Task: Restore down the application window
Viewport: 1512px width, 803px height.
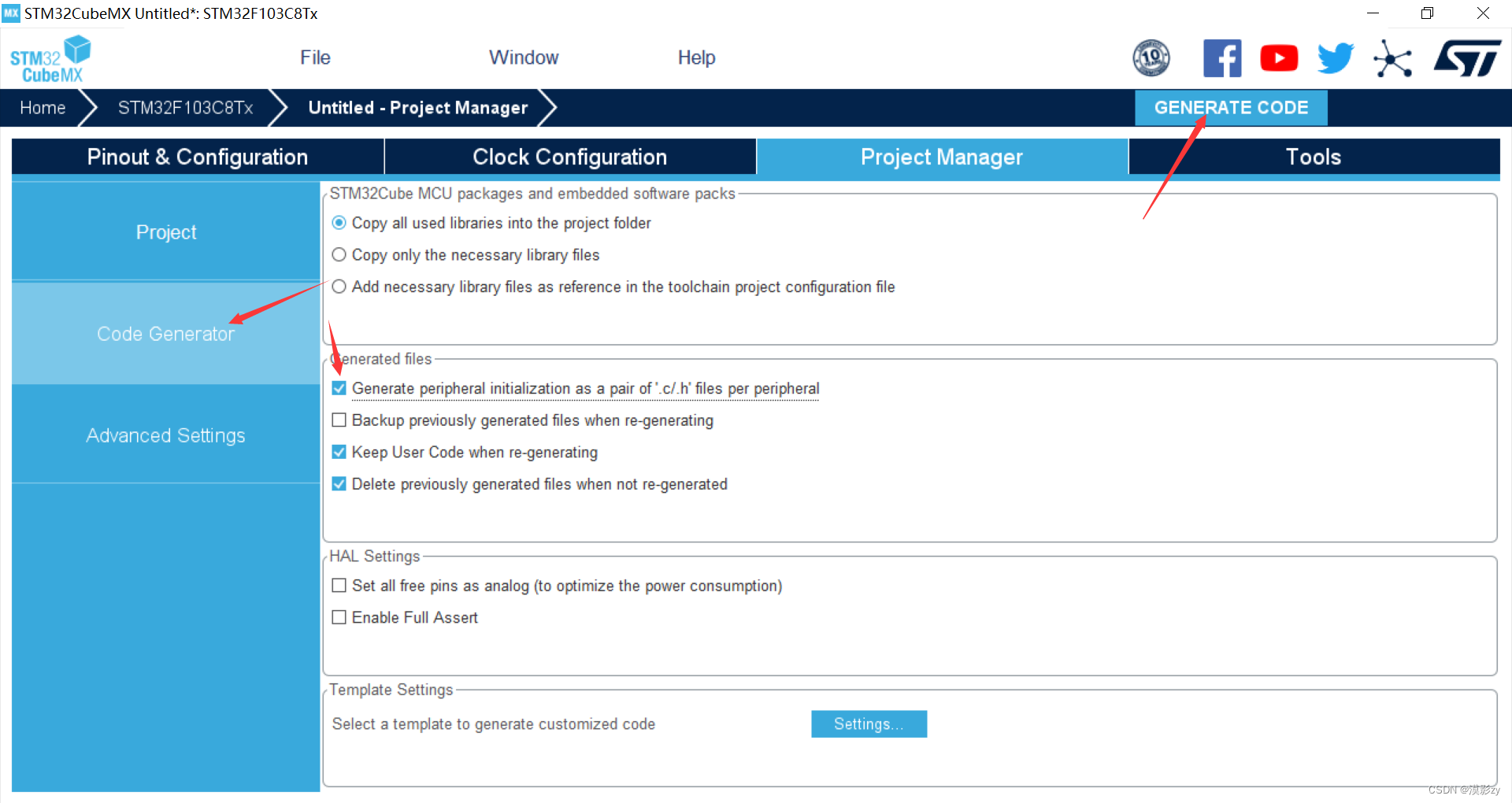Action: pyautogui.click(x=1427, y=13)
